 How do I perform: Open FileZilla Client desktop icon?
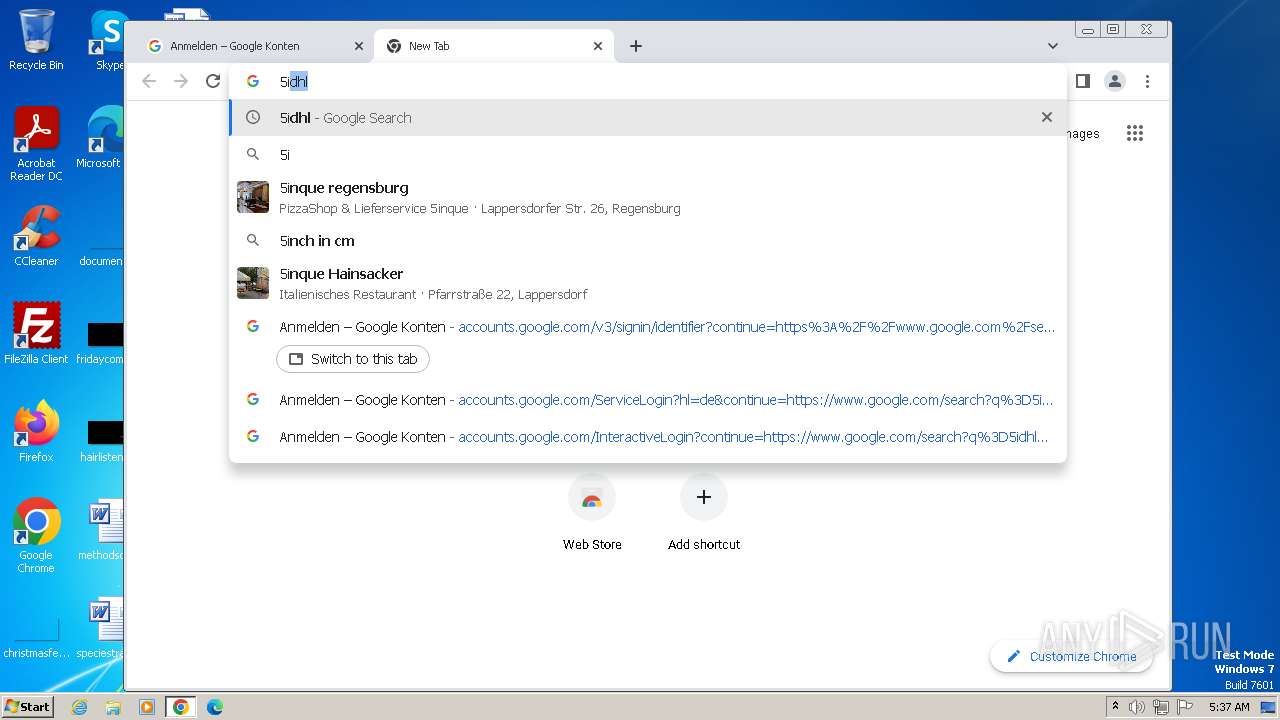36,333
